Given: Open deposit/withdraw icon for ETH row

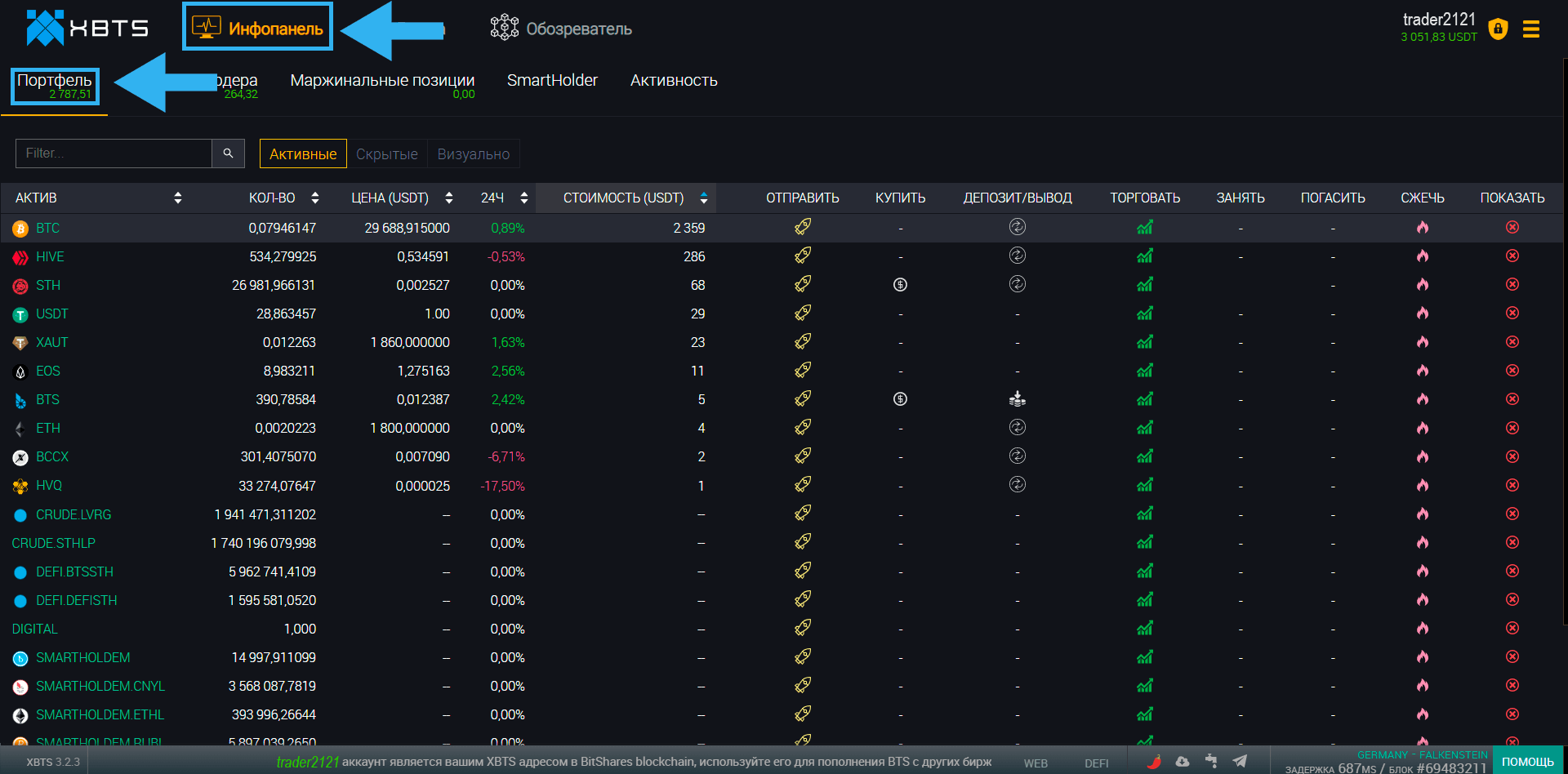Looking at the screenshot, I should pyautogui.click(x=1017, y=428).
